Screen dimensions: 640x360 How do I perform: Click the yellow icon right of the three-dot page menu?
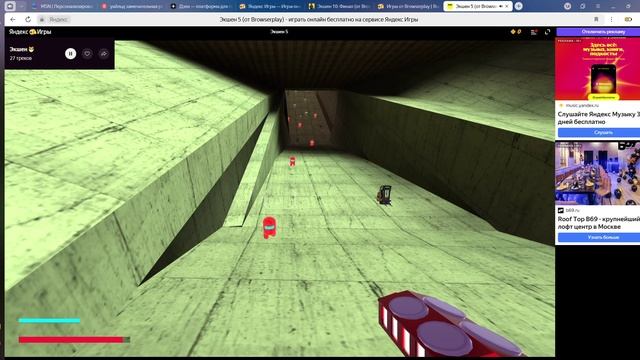pos(628,19)
